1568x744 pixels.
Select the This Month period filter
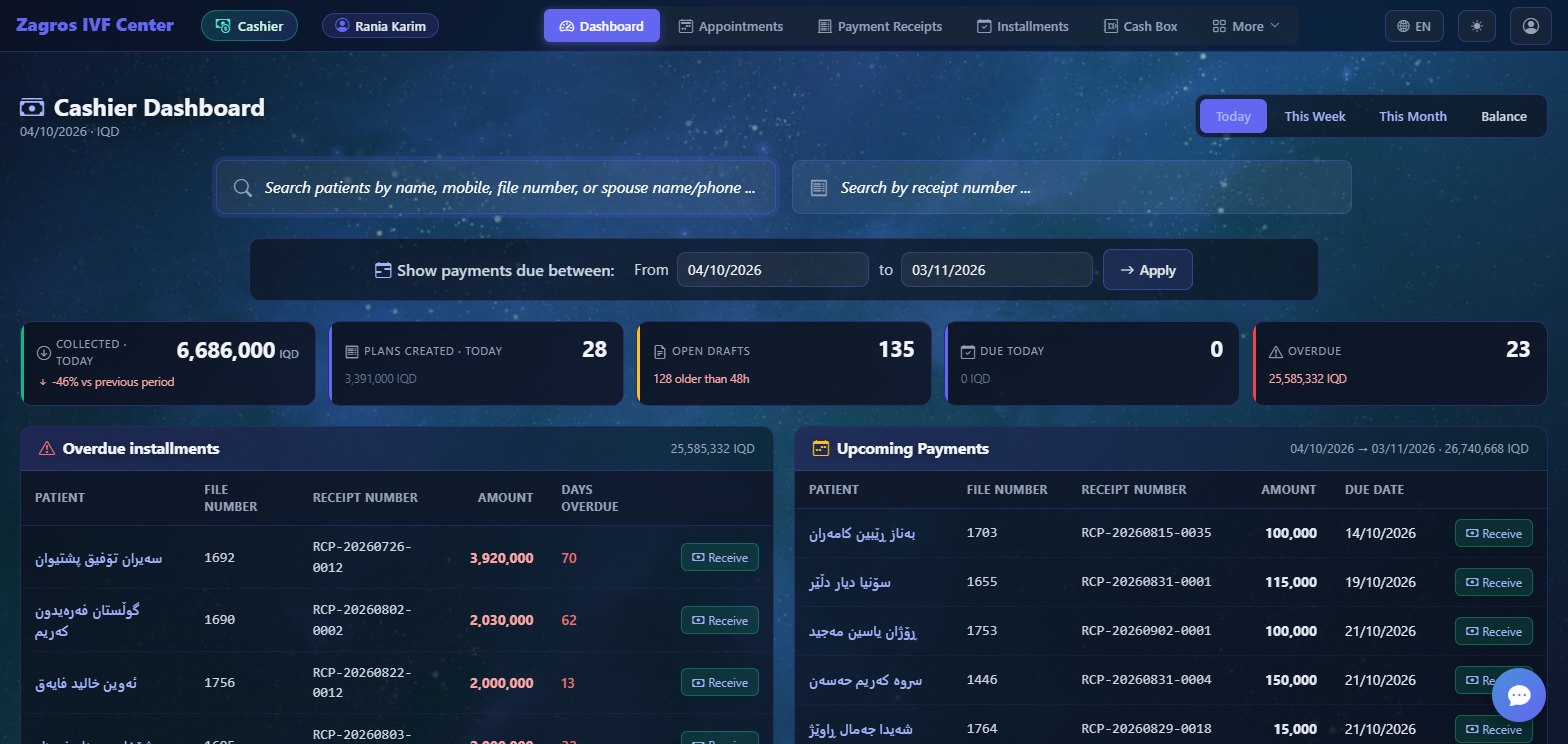1413,116
